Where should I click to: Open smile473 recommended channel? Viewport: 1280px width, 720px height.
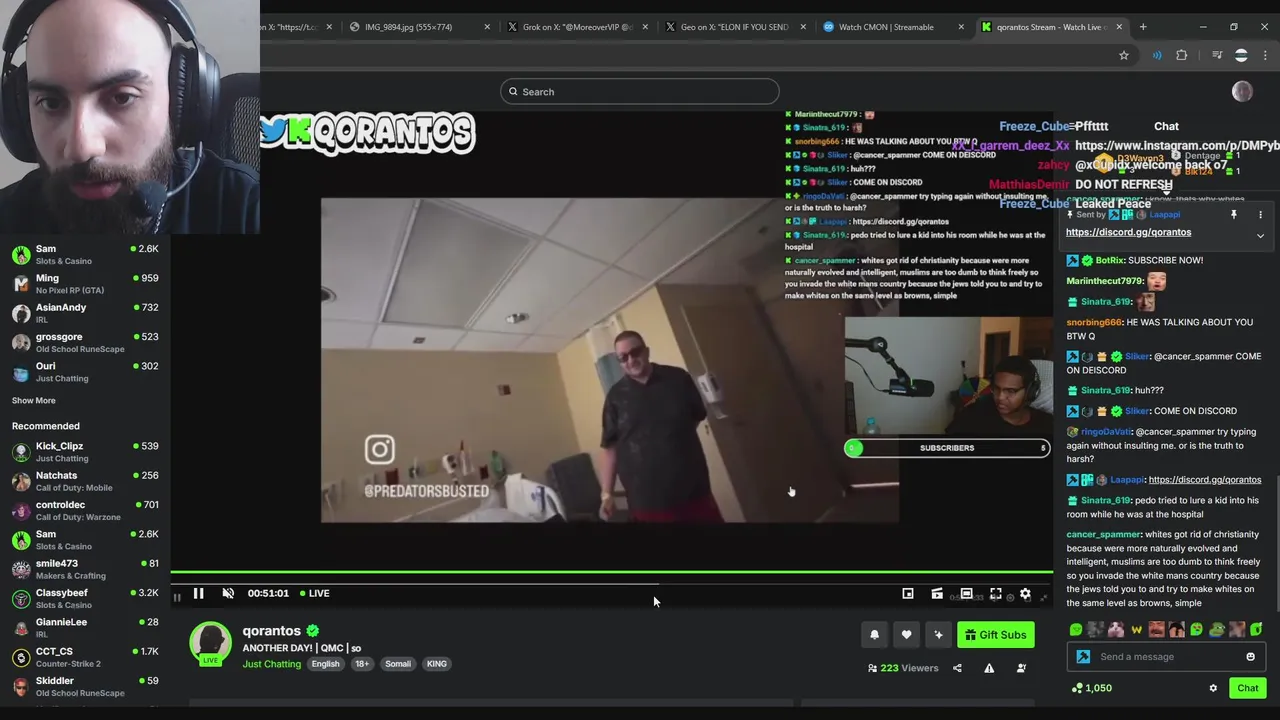click(x=85, y=569)
